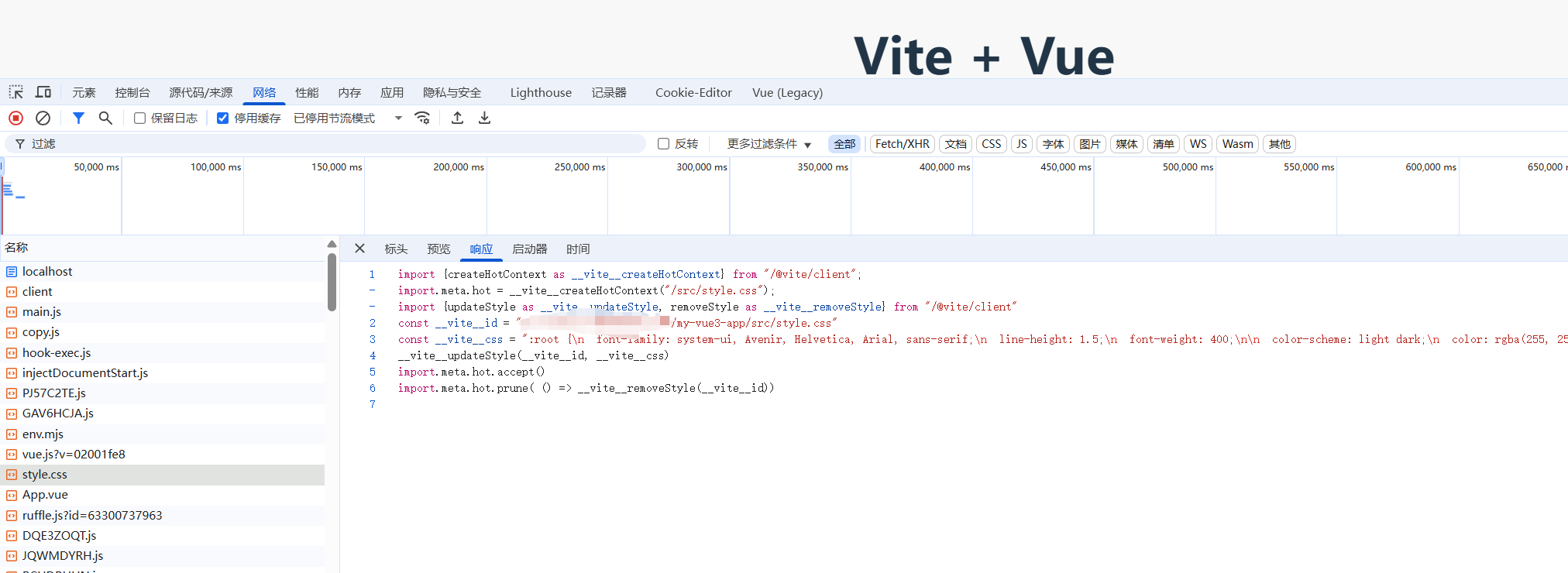This screenshot has width=1568, height=573.
Task: Enable the Invert filter checkbox
Action: point(663,144)
